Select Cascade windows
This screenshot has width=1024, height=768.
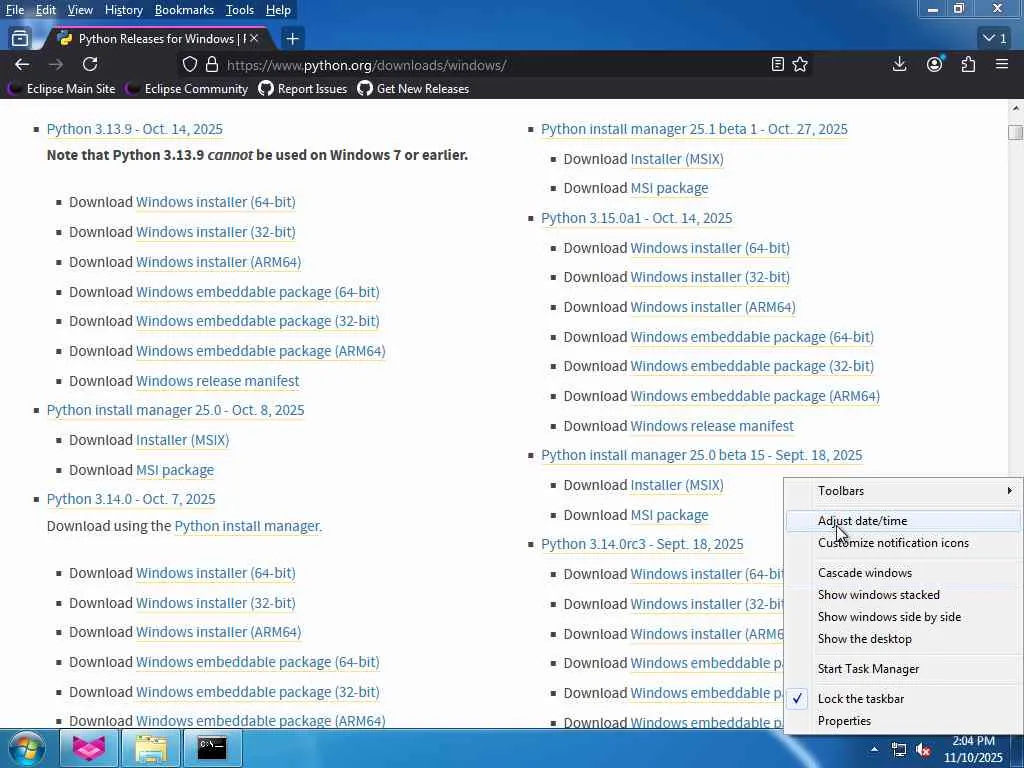tap(903, 573)
